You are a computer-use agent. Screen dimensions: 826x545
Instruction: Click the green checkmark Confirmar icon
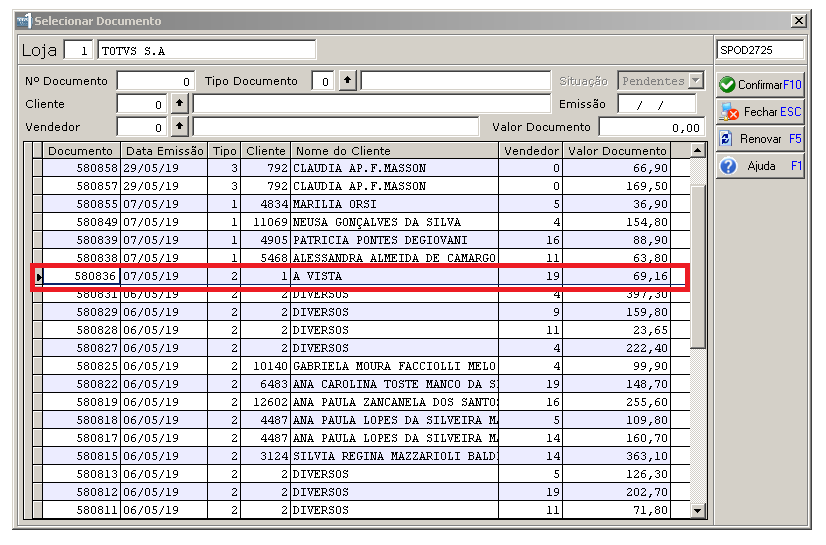(x=727, y=84)
